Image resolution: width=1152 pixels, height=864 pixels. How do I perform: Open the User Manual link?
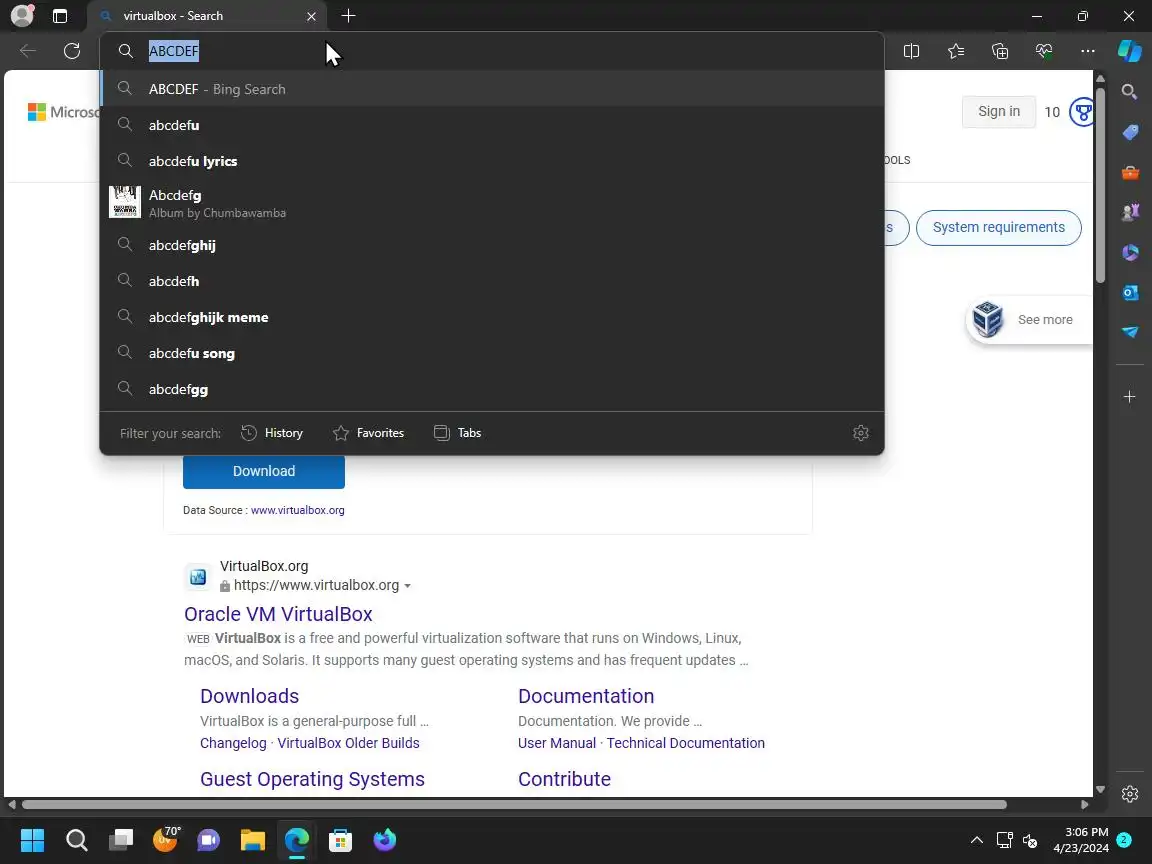pyautogui.click(x=557, y=743)
